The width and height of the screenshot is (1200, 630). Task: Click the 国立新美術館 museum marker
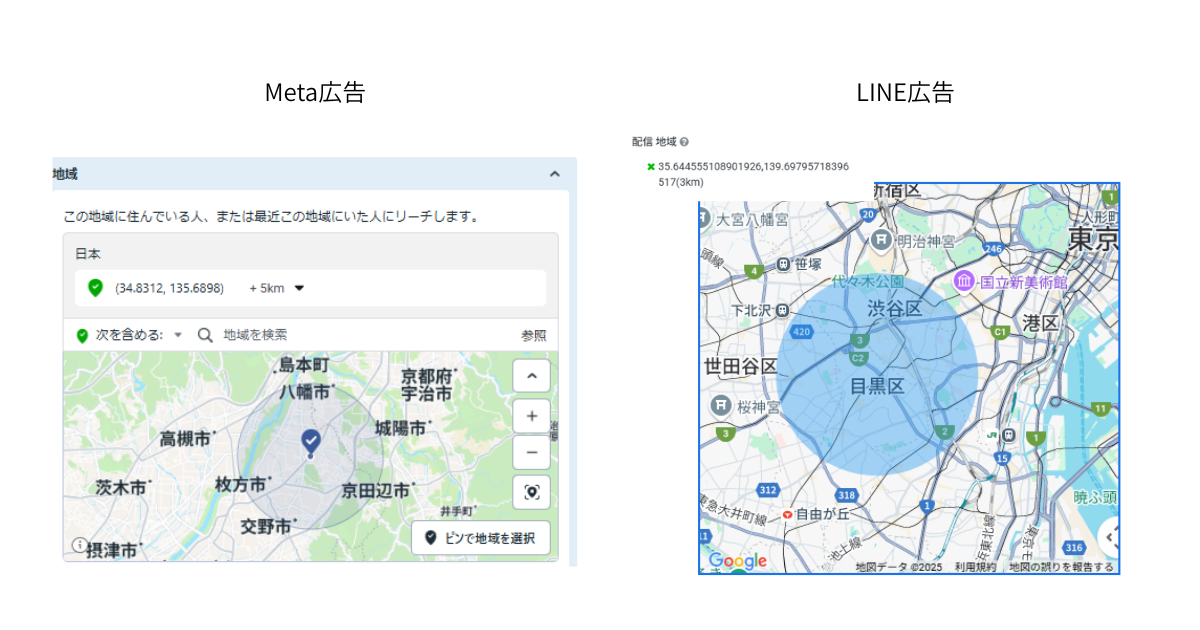964,282
